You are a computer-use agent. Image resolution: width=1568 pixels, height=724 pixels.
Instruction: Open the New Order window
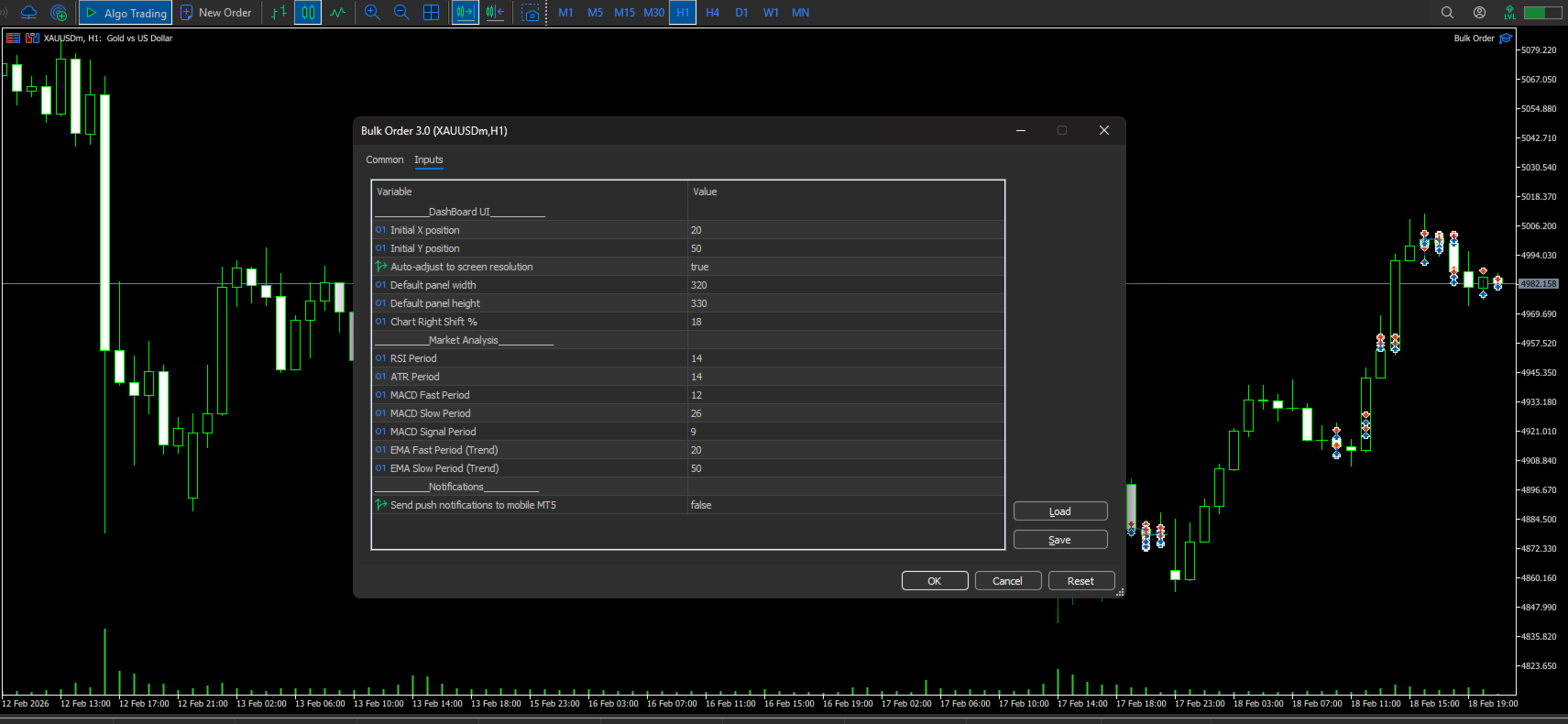coord(216,13)
